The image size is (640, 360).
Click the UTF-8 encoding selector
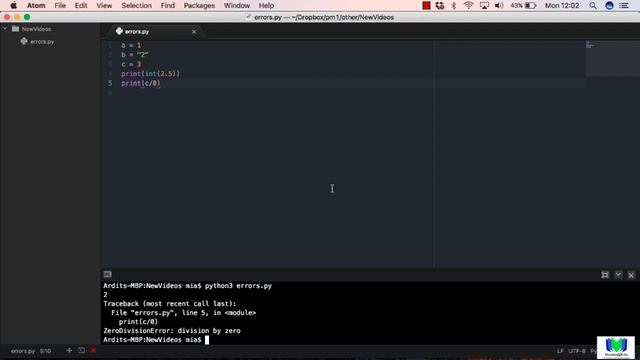[x=577, y=351]
